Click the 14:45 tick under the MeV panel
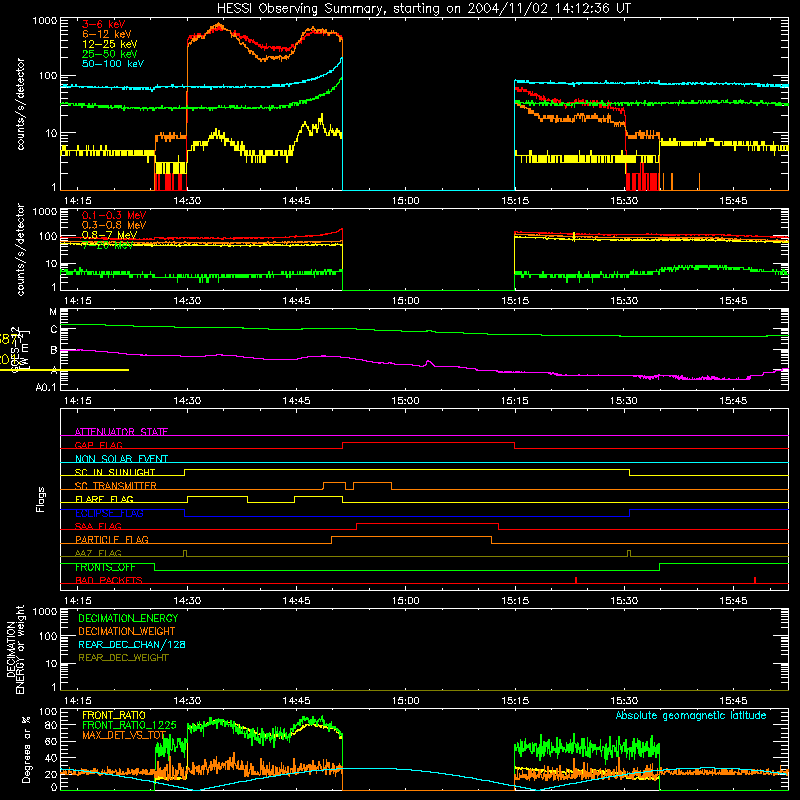This screenshot has width=800, height=800. click(x=296, y=301)
